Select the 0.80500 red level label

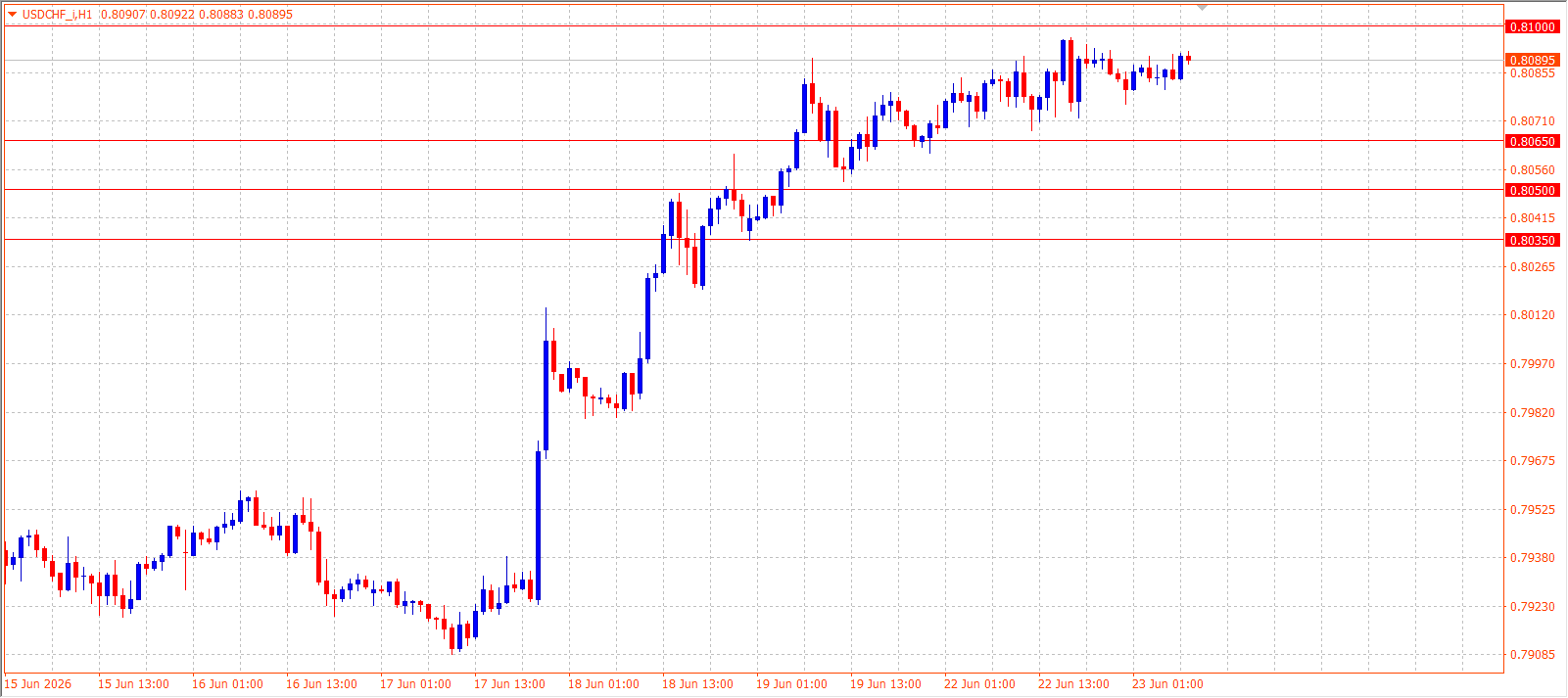point(1533,190)
